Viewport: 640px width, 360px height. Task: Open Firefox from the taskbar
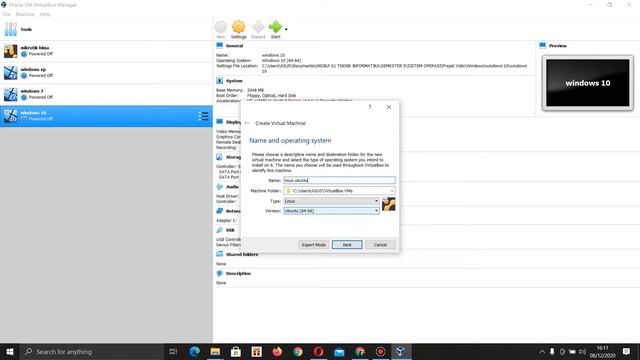coord(277,351)
